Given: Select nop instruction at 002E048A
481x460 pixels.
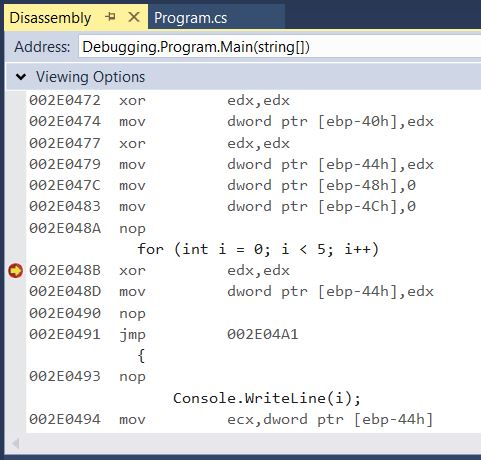Looking at the screenshot, I should pos(87,228).
